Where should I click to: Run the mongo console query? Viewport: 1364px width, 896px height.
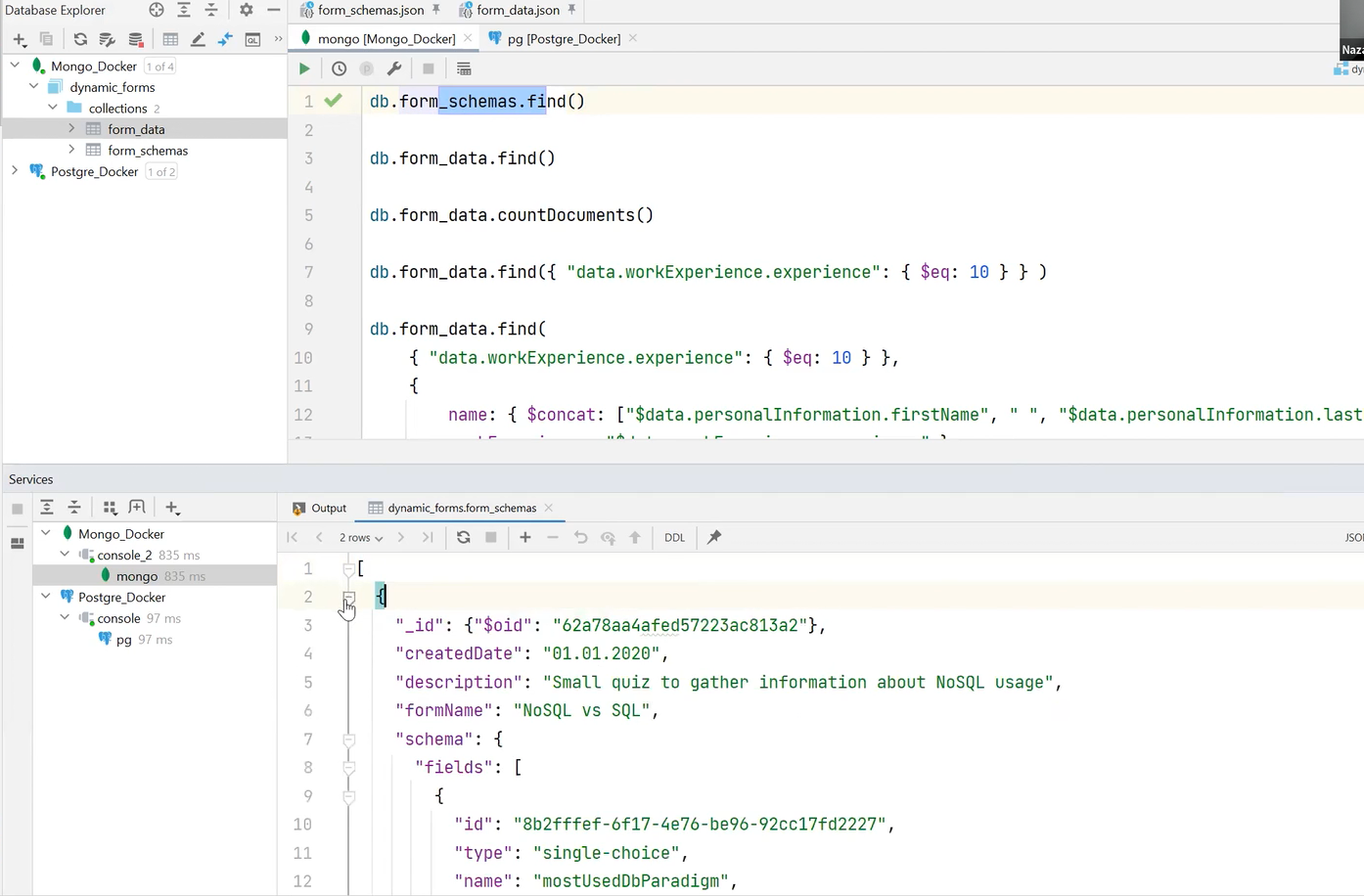point(304,68)
